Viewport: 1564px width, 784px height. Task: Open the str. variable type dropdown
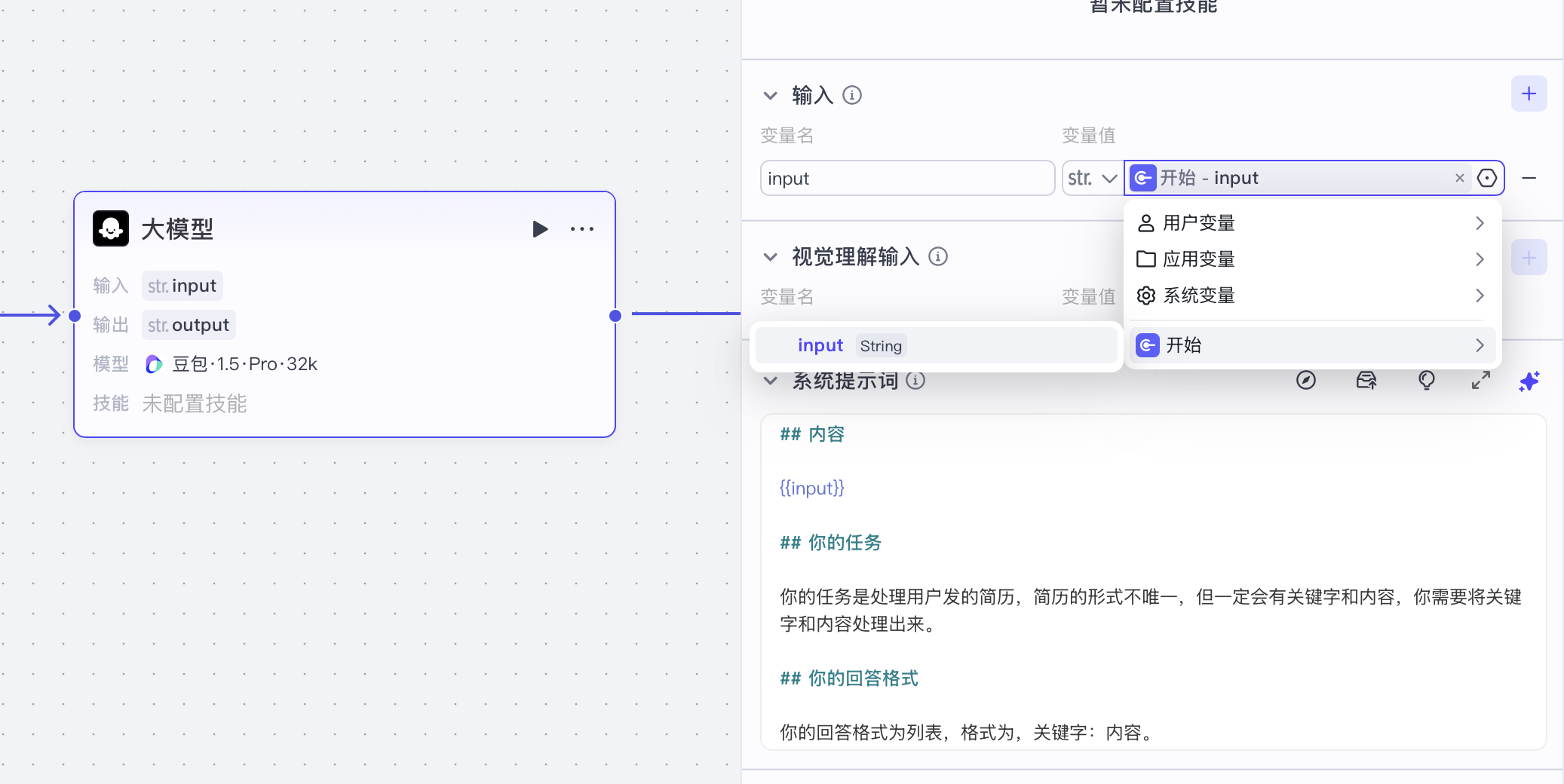click(x=1091, y=177)
